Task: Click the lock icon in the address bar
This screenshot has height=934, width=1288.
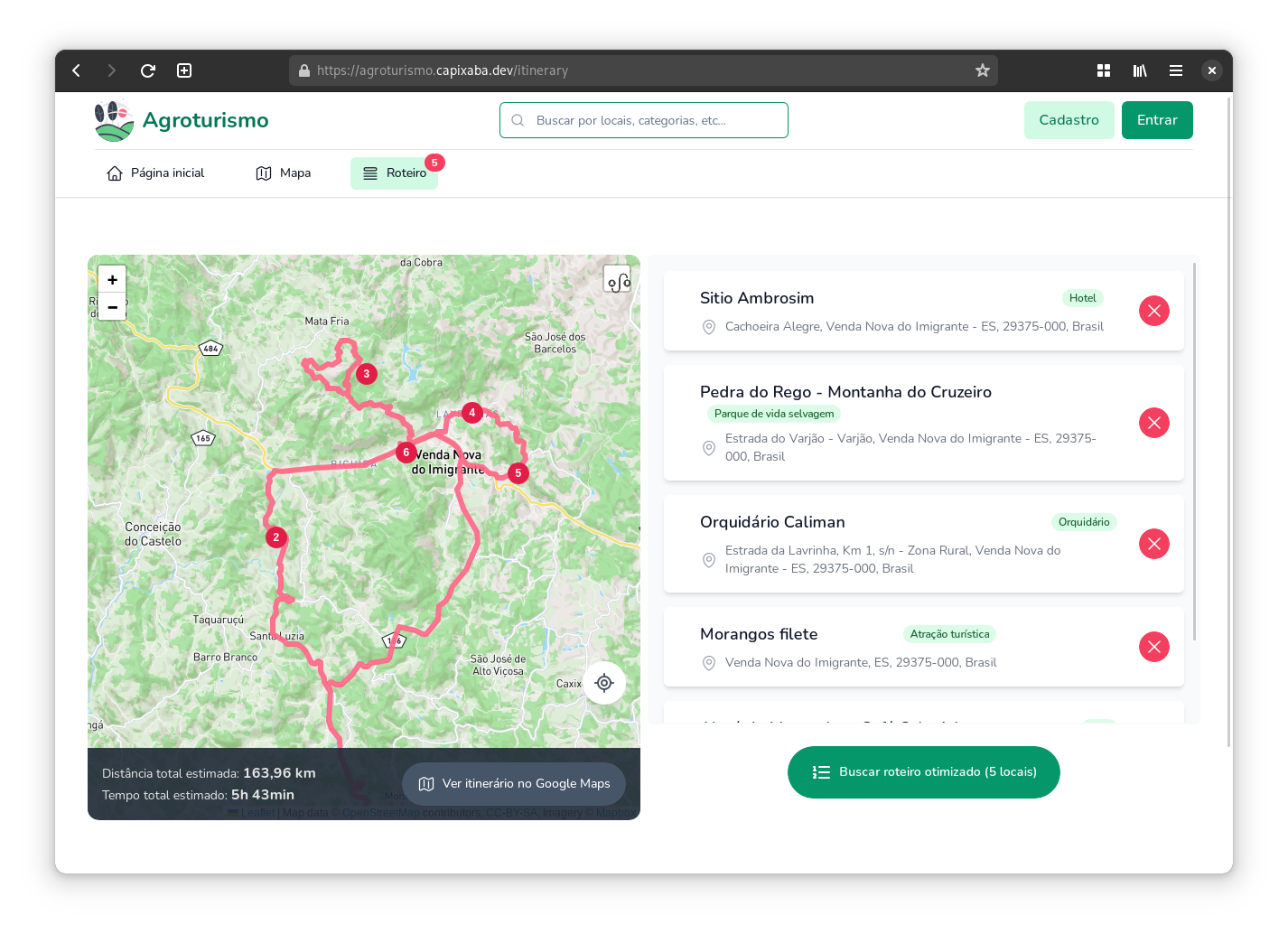Action: (304, 70)
